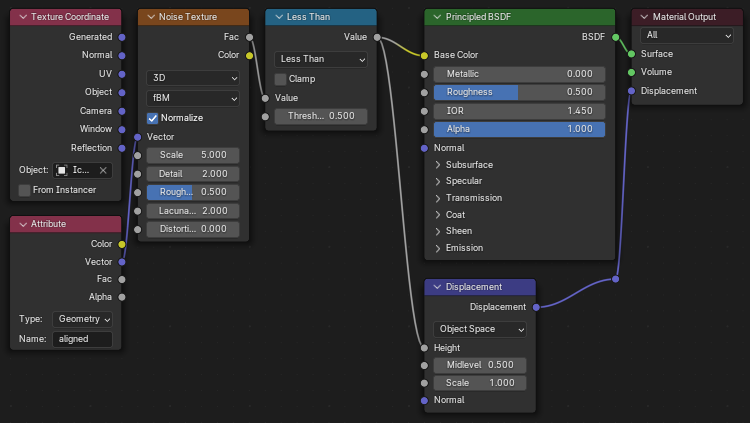Viewport: 750px width, 423px height.
Task: Adjust the Metallic slider
Action: click(519, 74)
